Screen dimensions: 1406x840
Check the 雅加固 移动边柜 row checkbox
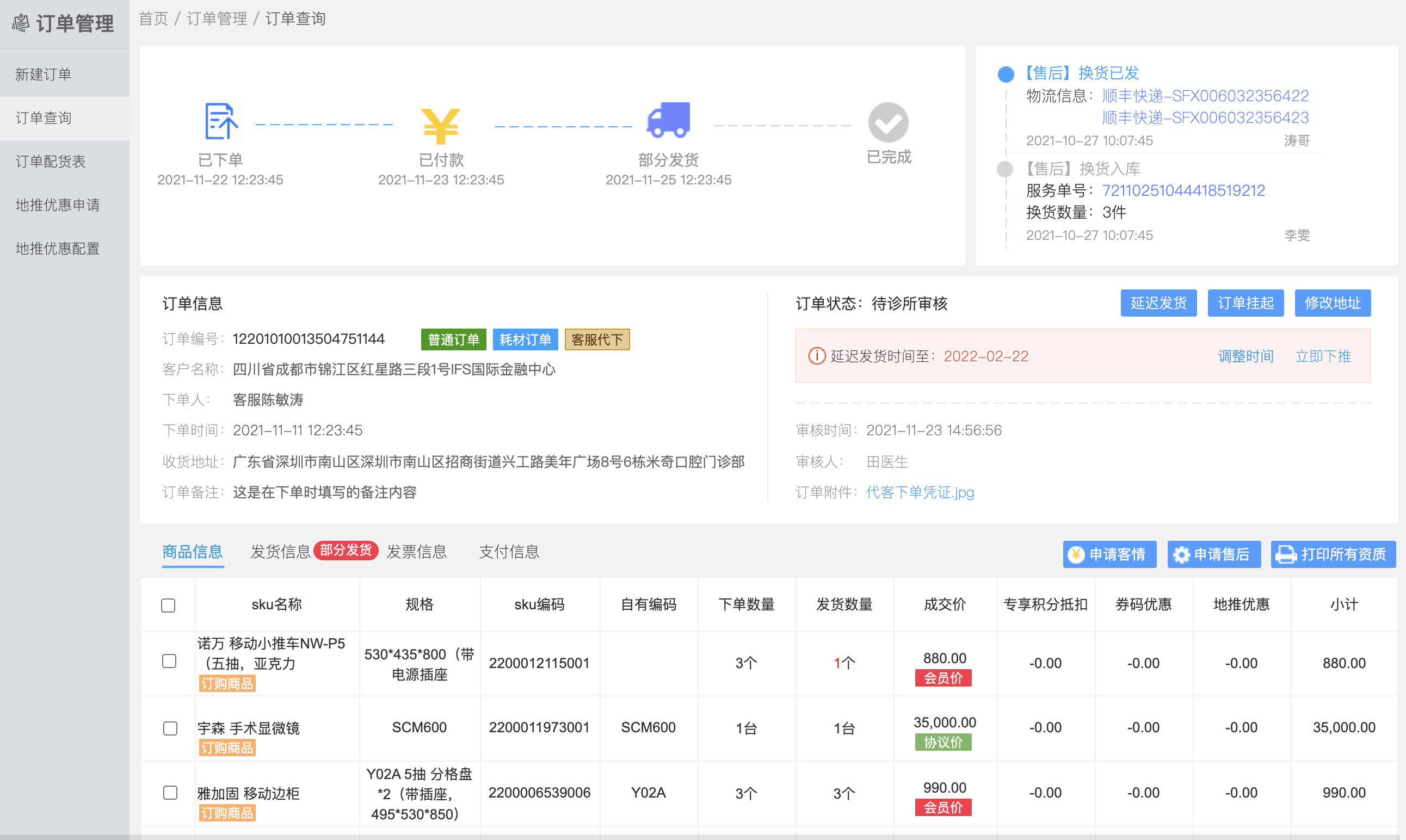pyautogui.click(x=170, y=793)
